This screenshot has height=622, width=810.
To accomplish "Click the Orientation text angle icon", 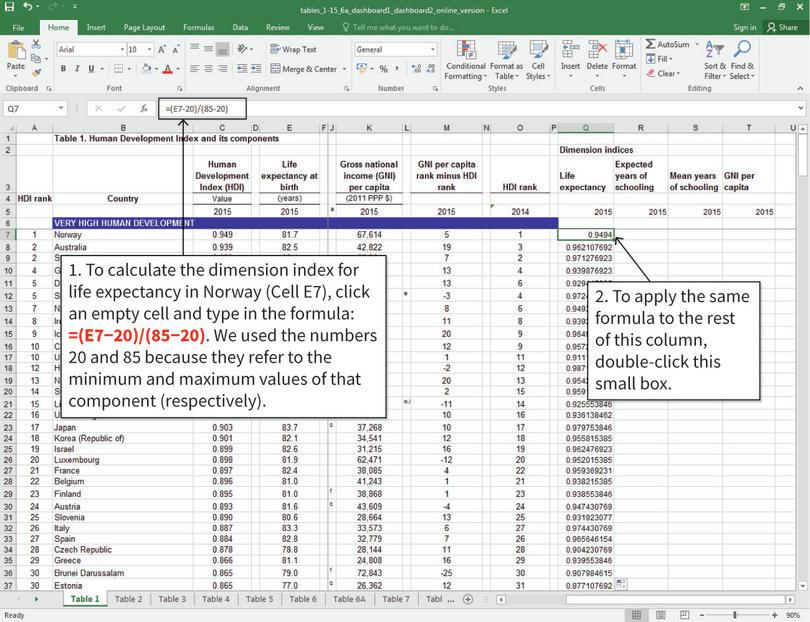I will (x=242, y=50).
